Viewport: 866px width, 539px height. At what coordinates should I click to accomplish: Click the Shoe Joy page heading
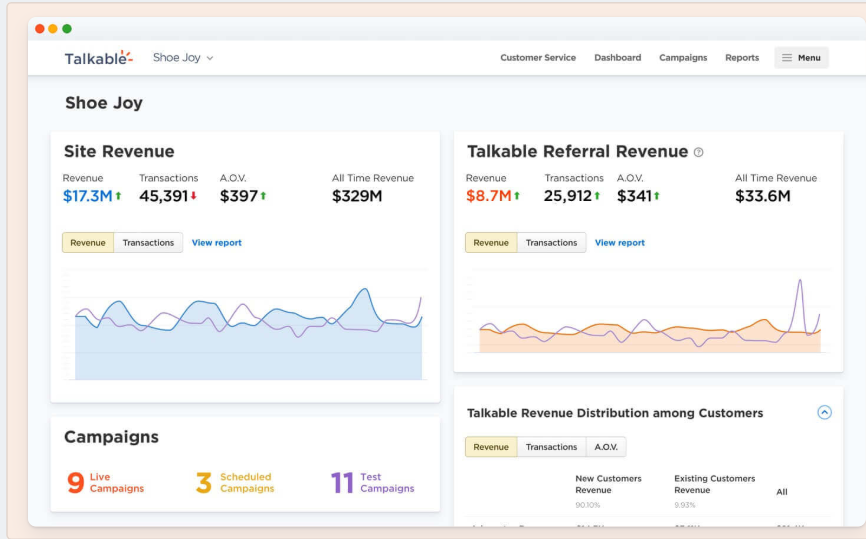click(104, 103)
